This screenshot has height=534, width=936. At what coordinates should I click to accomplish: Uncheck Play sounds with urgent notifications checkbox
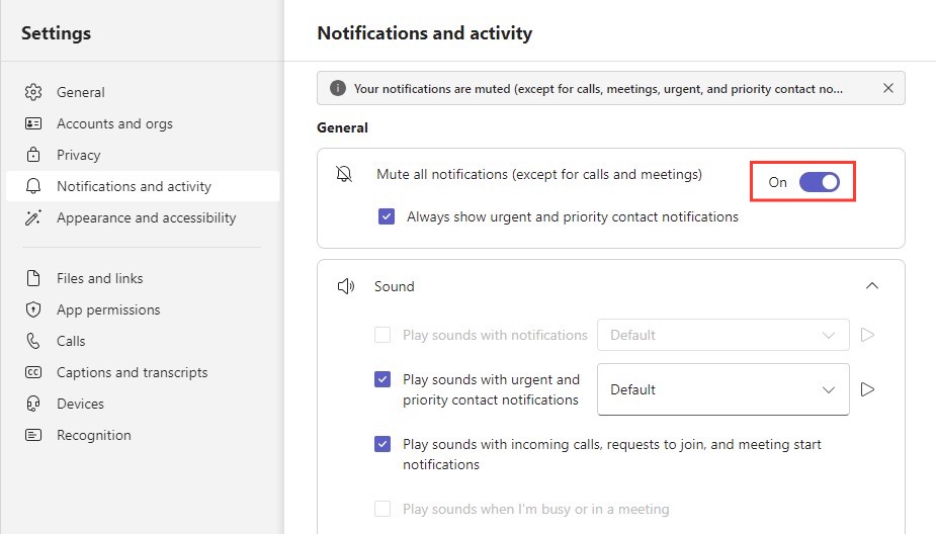[383, 380]
